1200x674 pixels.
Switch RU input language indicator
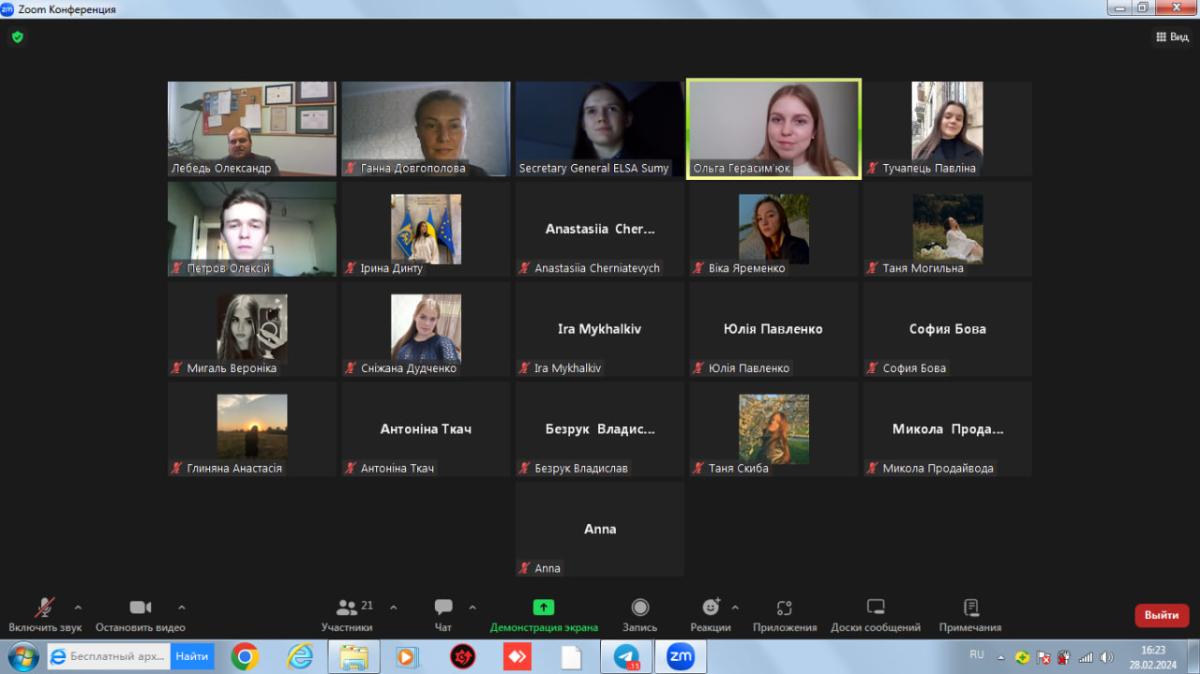977,655
